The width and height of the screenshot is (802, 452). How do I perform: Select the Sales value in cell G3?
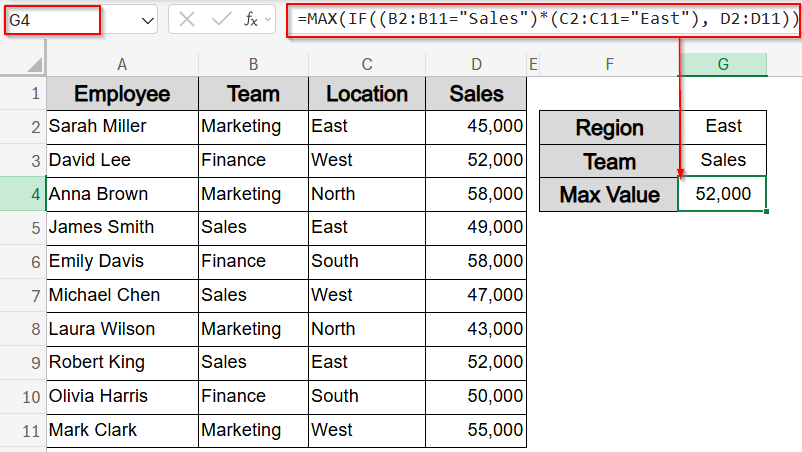pyautogui.click(x=723, y=160)
